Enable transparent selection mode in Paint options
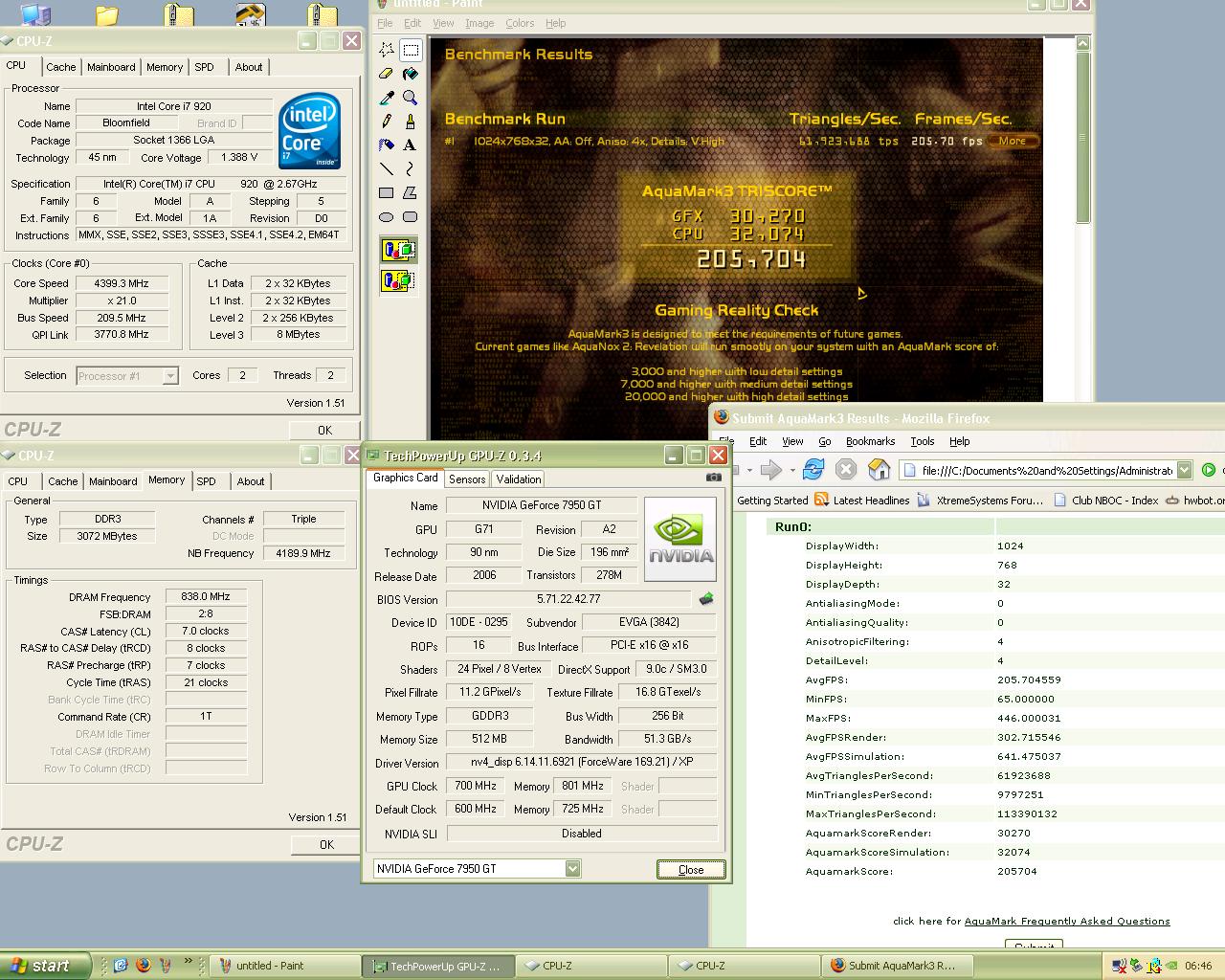Screen dimensions: 1225x980 pos(398,281)
